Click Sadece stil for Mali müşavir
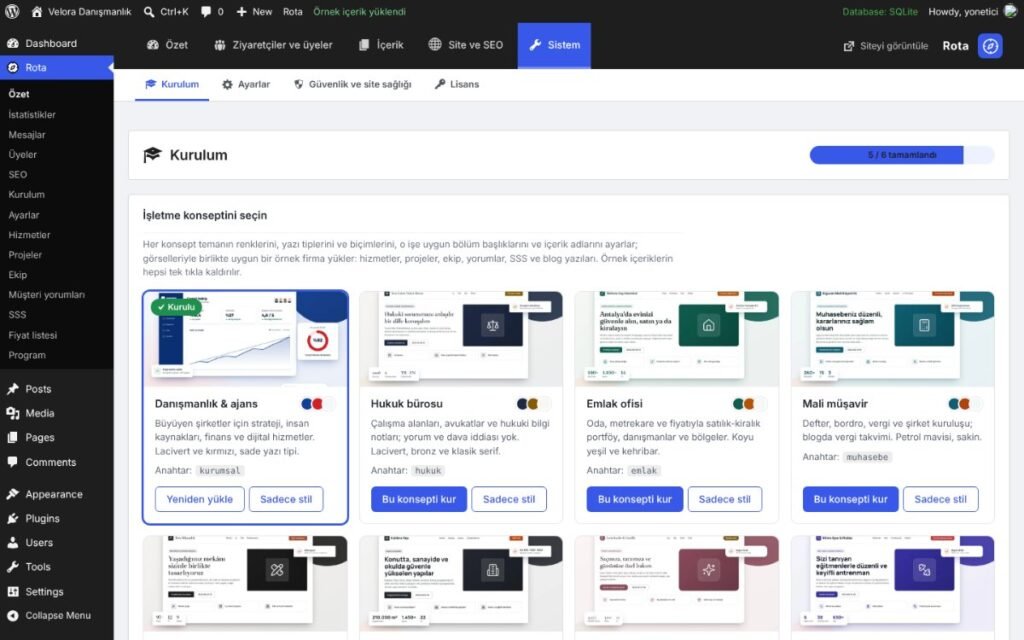1024x640 pixels. (x=940, y=499)
